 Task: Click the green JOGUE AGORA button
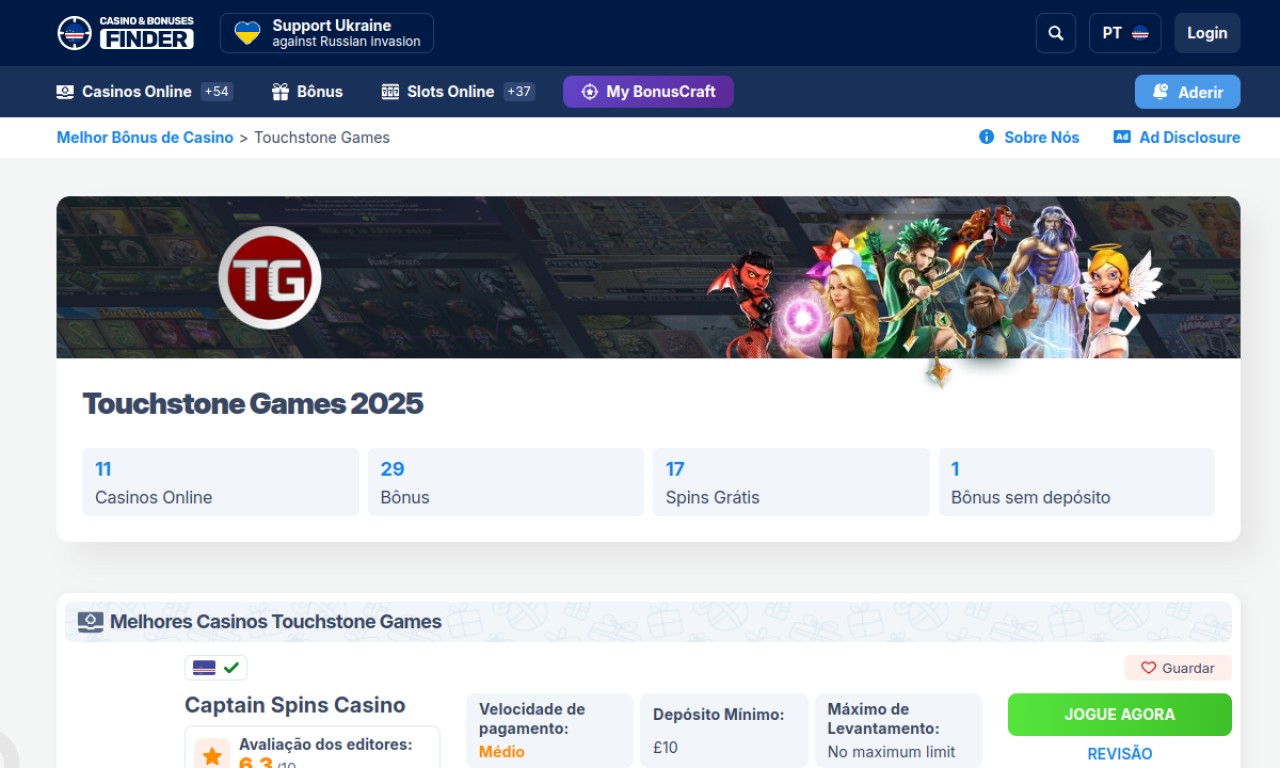point(1120,714)
